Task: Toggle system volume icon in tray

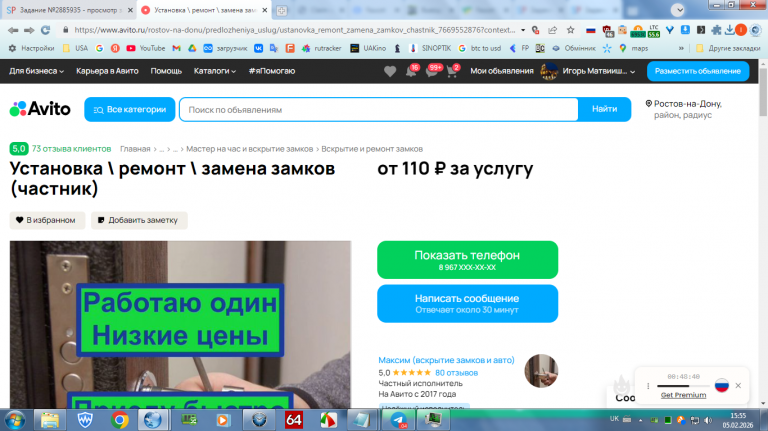Action: tap(708, 420)
